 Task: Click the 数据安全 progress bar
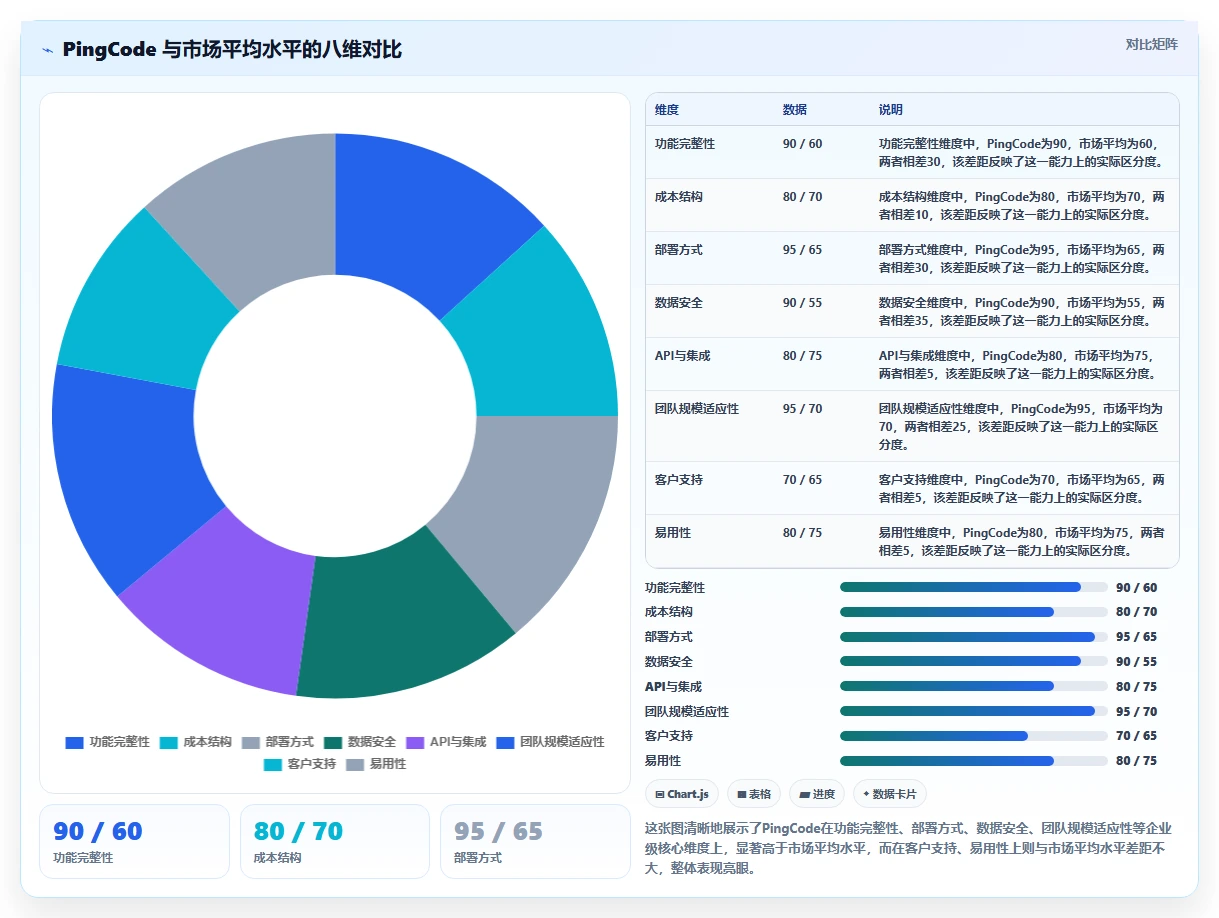pyautogui.click(x=974, y=662)
